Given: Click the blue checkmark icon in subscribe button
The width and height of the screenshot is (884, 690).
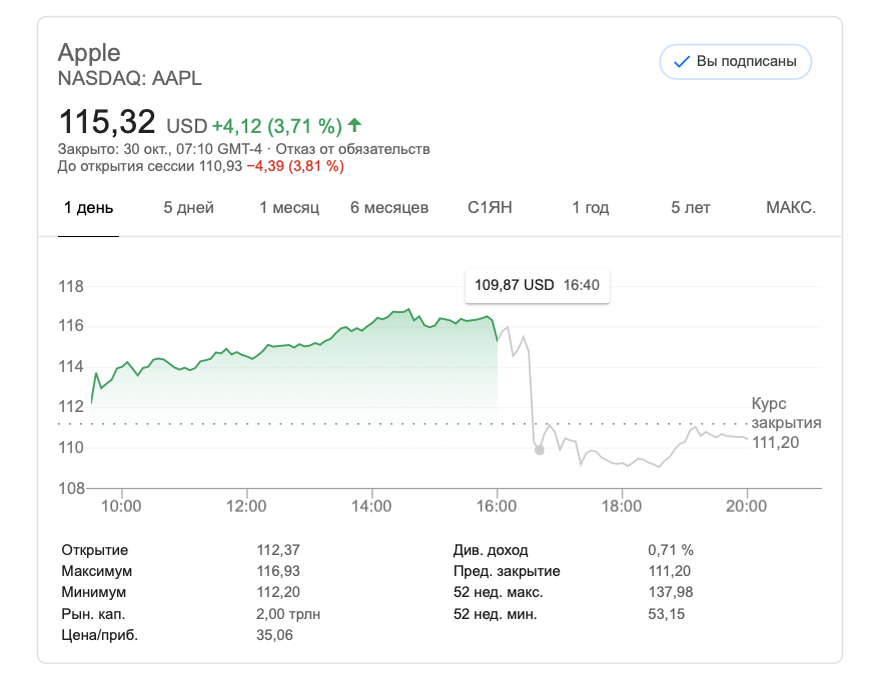Looking at the screenshot, I should [682, 61].
